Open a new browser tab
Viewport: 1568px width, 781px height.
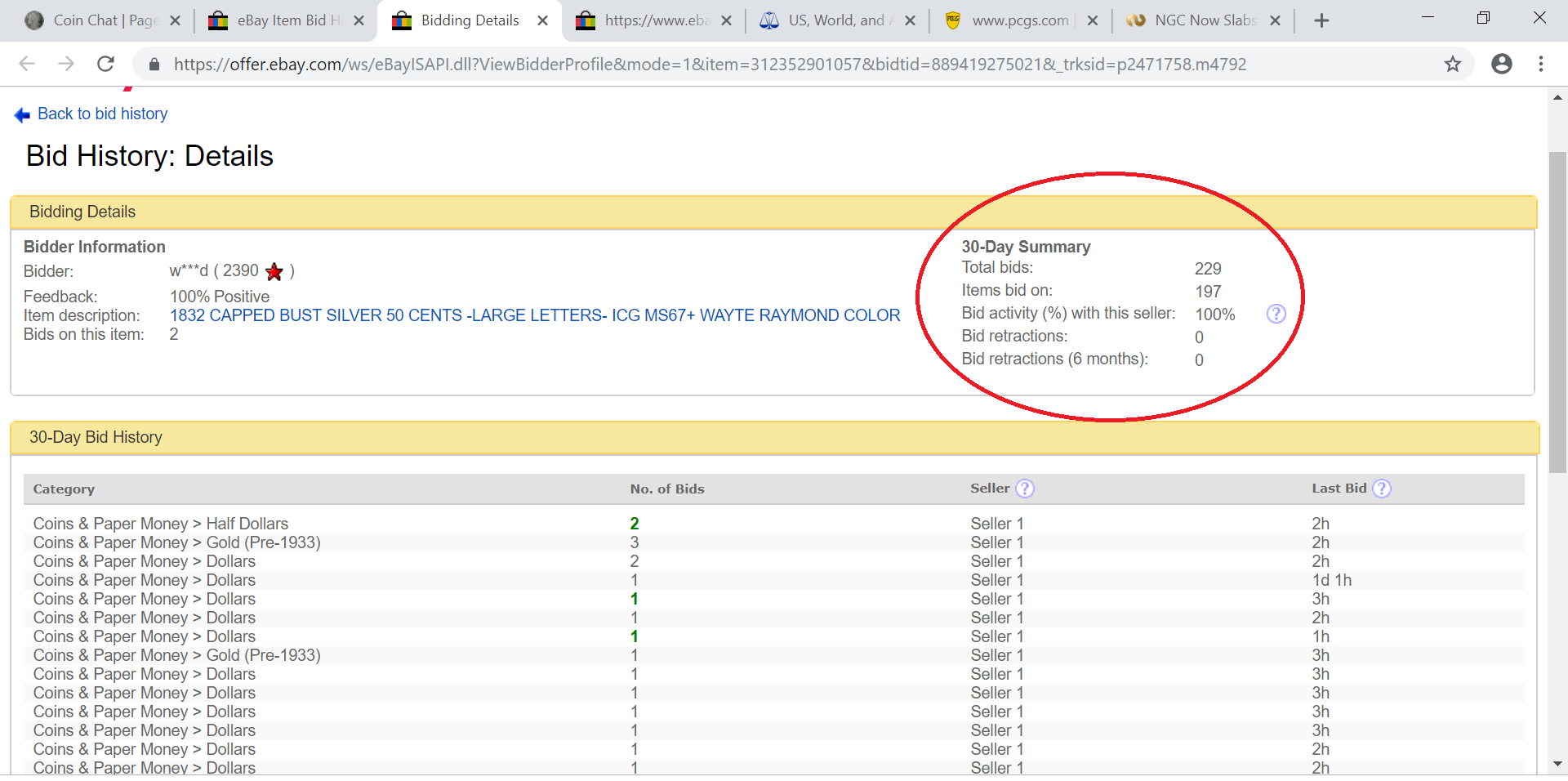[x=1321, y=20]
